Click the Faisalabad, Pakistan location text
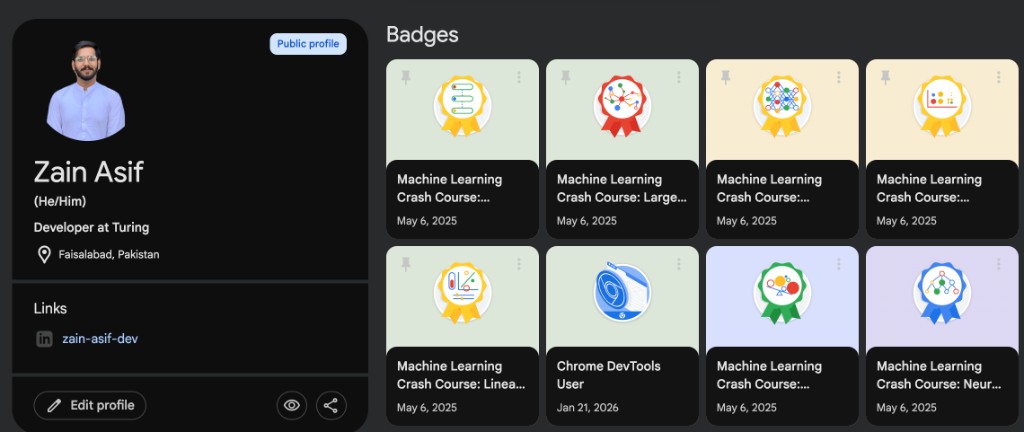This screenshot has width=1024, height=432. pyautogui.click(x=108, y=255)
